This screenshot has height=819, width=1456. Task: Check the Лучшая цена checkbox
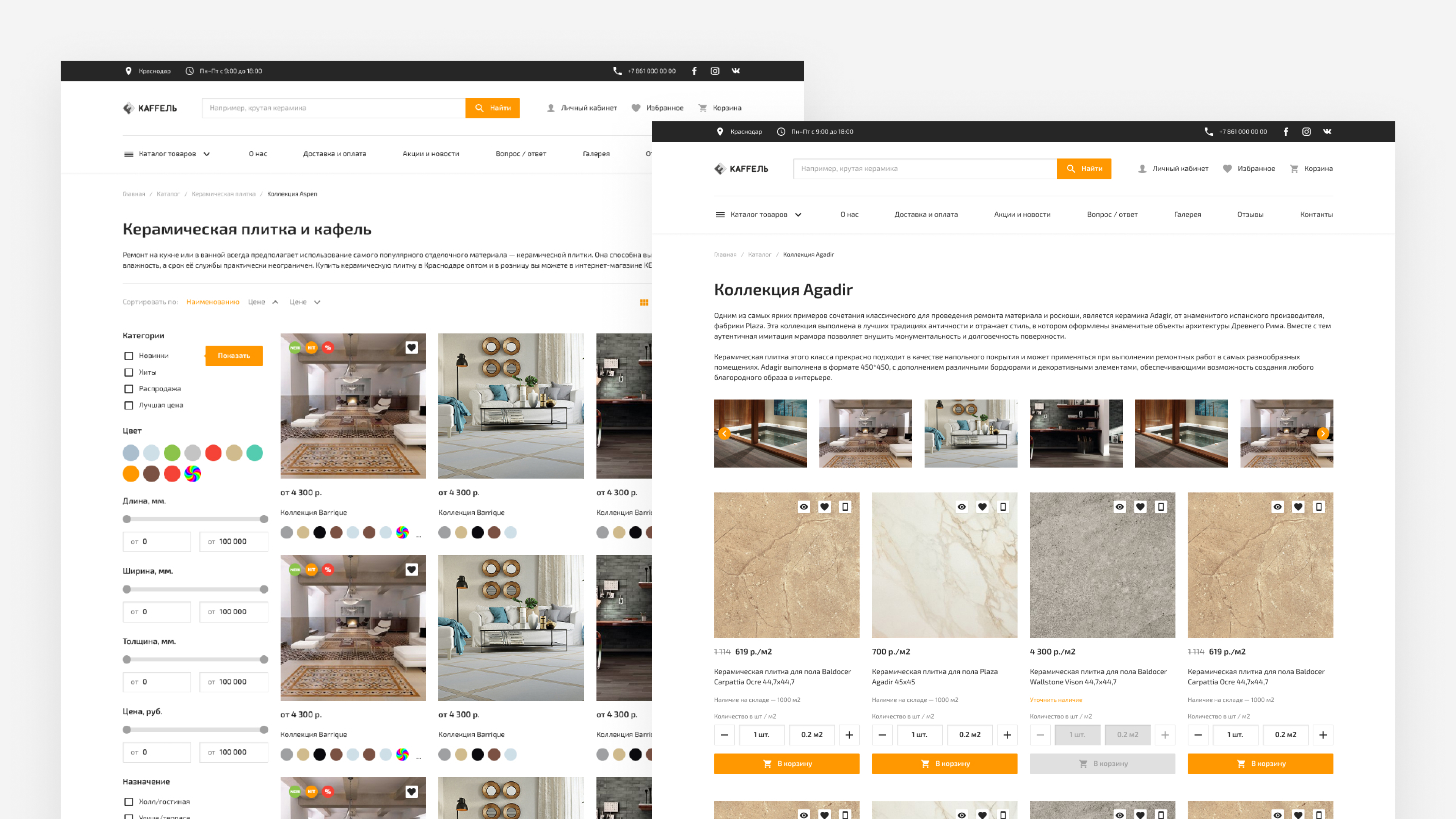click(129, 405)
